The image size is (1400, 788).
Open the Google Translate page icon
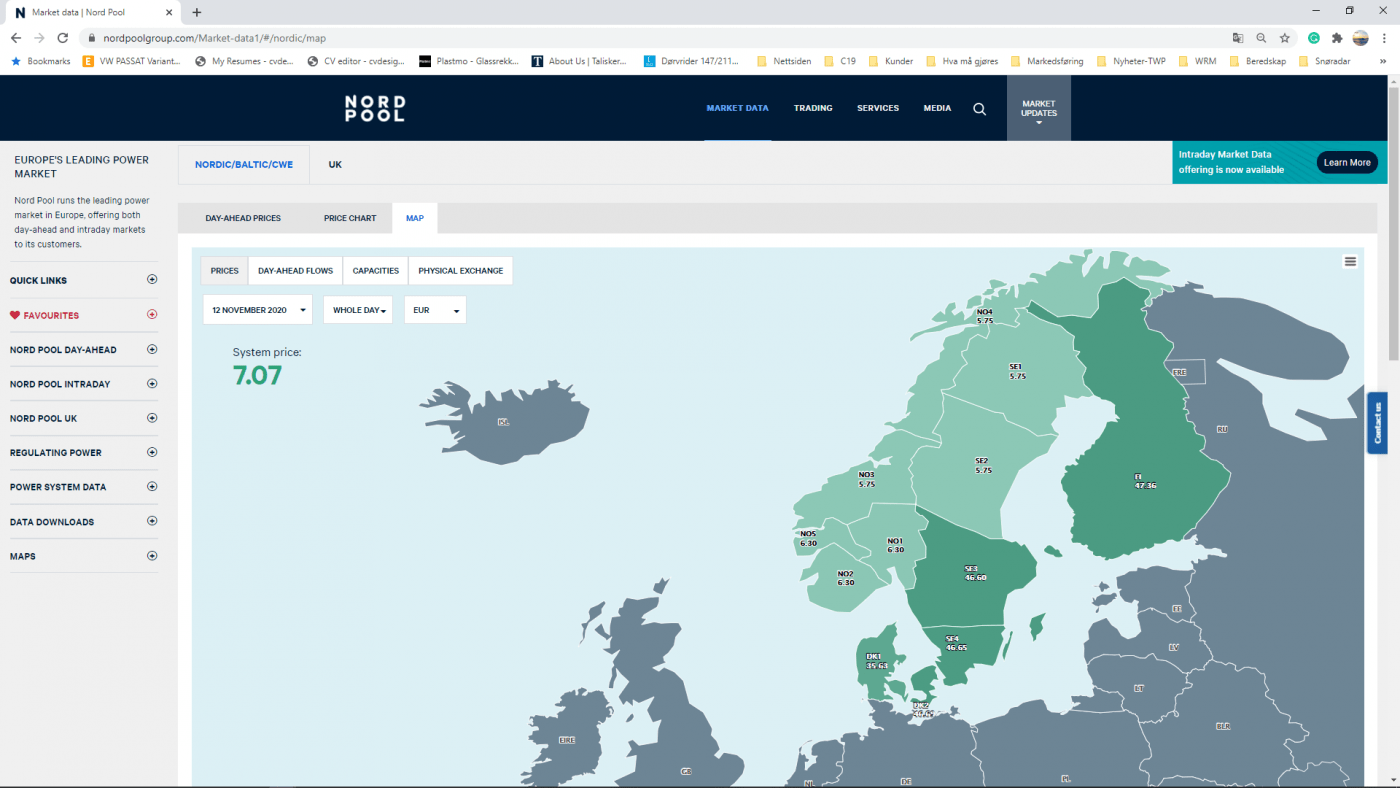coord(1238,38)
